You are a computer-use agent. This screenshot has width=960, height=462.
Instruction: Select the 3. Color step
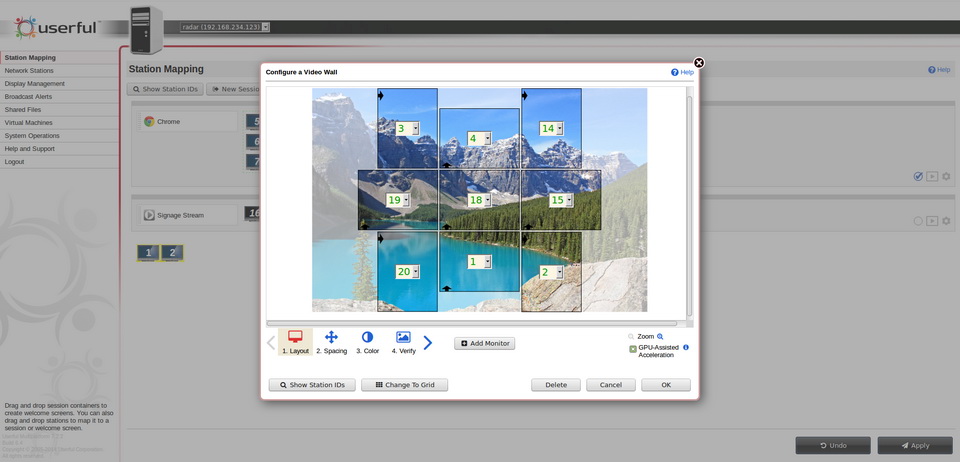pos(367,342)
